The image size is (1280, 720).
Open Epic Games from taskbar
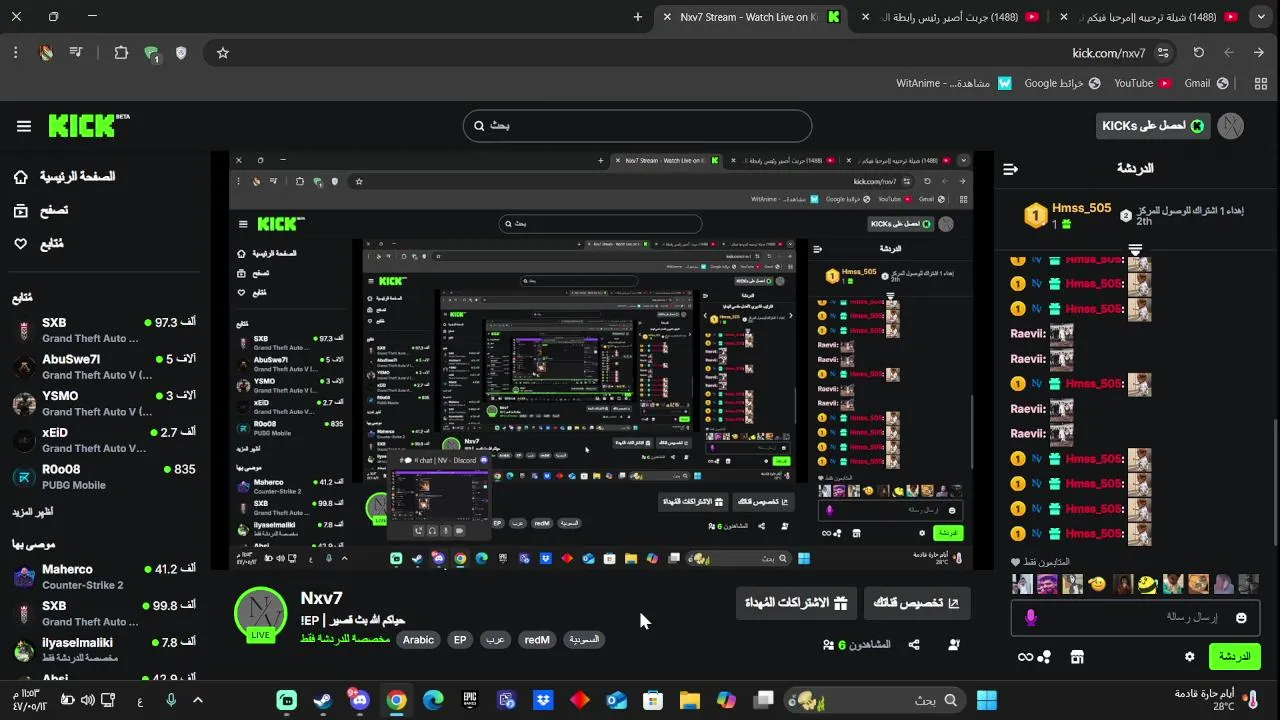[x=470, y=700]
